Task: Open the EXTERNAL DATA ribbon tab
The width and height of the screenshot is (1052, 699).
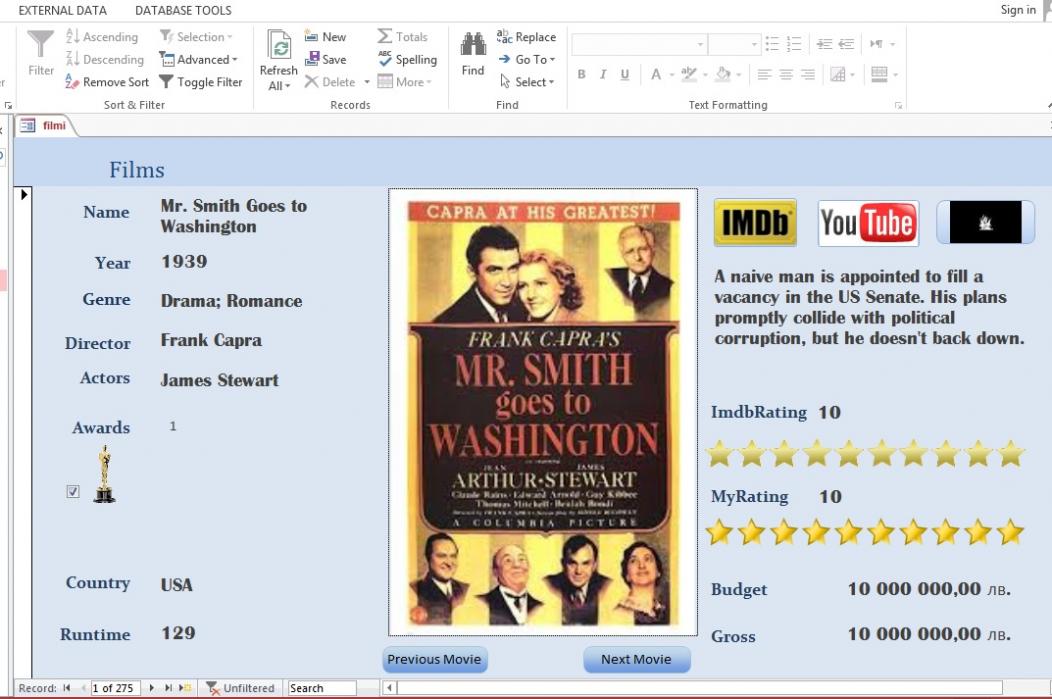Action: tap(62, 10)
